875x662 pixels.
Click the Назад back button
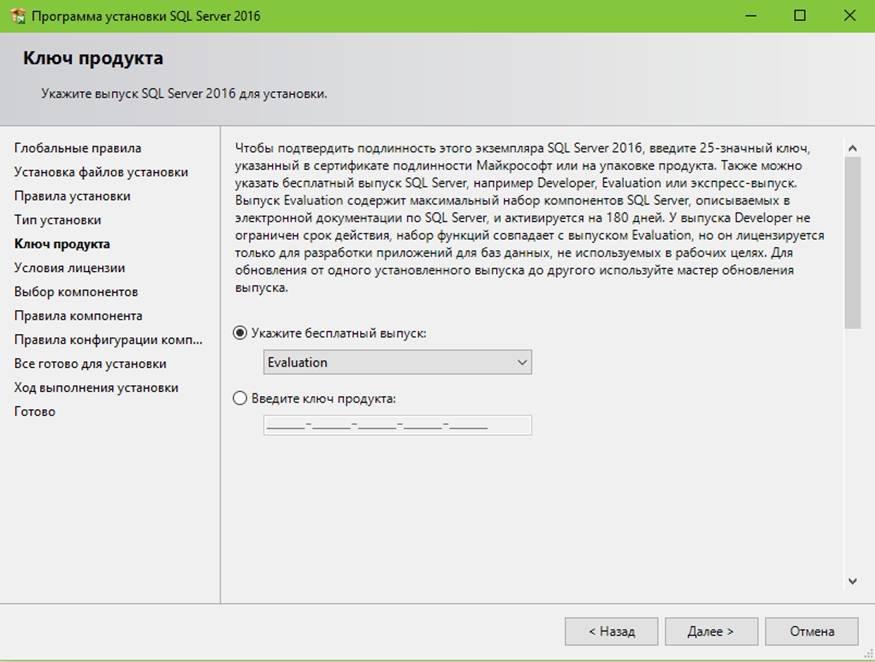[x=612, y=631]
